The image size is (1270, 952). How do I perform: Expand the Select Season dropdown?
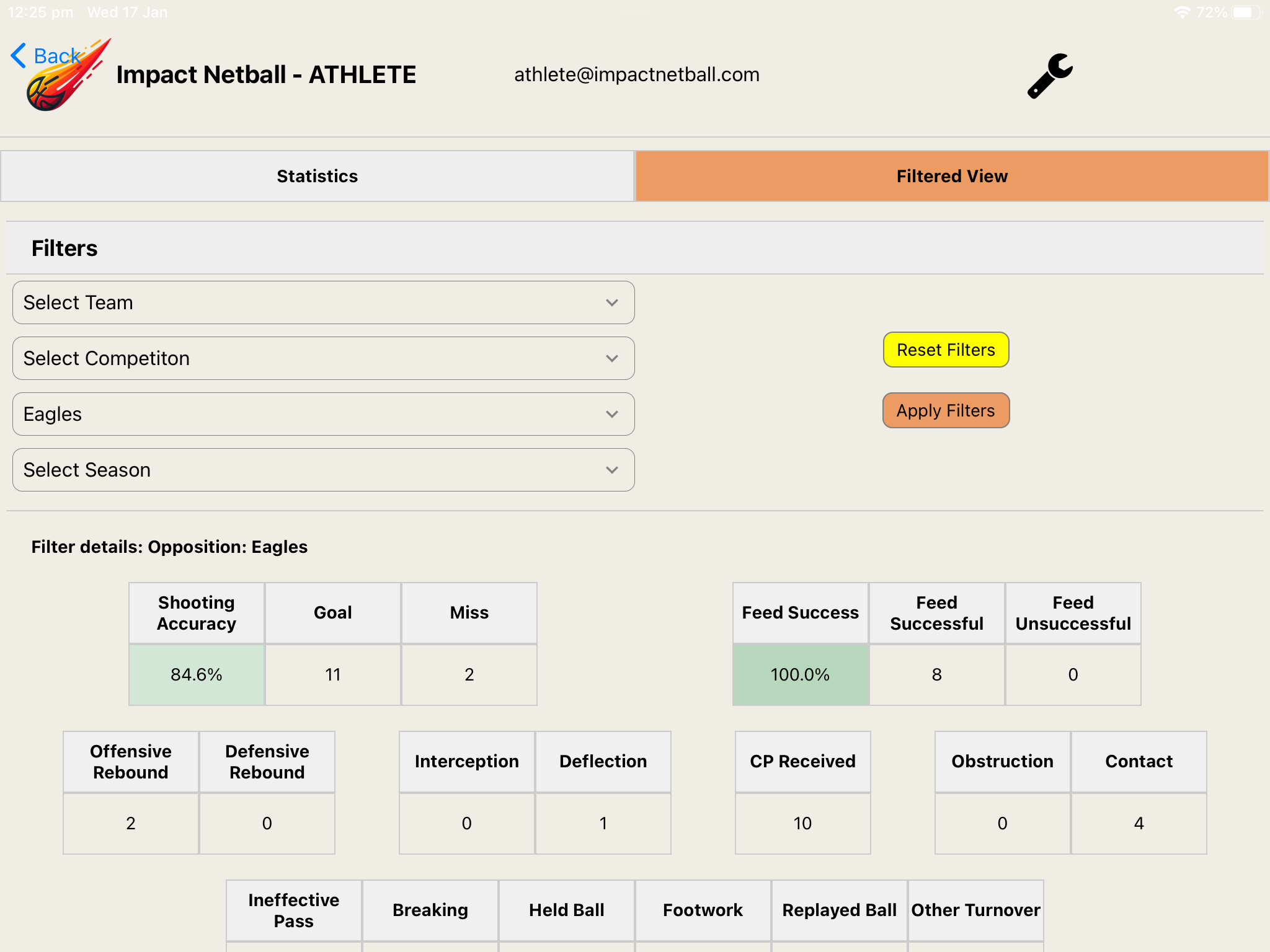point(323,470)
